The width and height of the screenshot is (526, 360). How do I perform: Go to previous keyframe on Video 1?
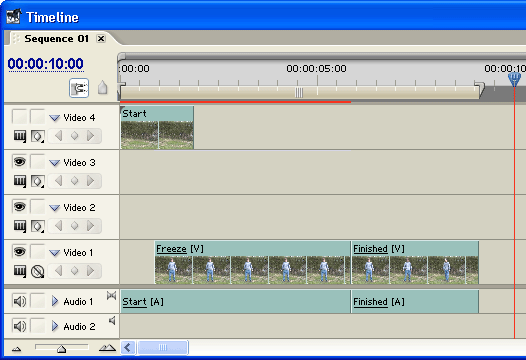(58, 271)
